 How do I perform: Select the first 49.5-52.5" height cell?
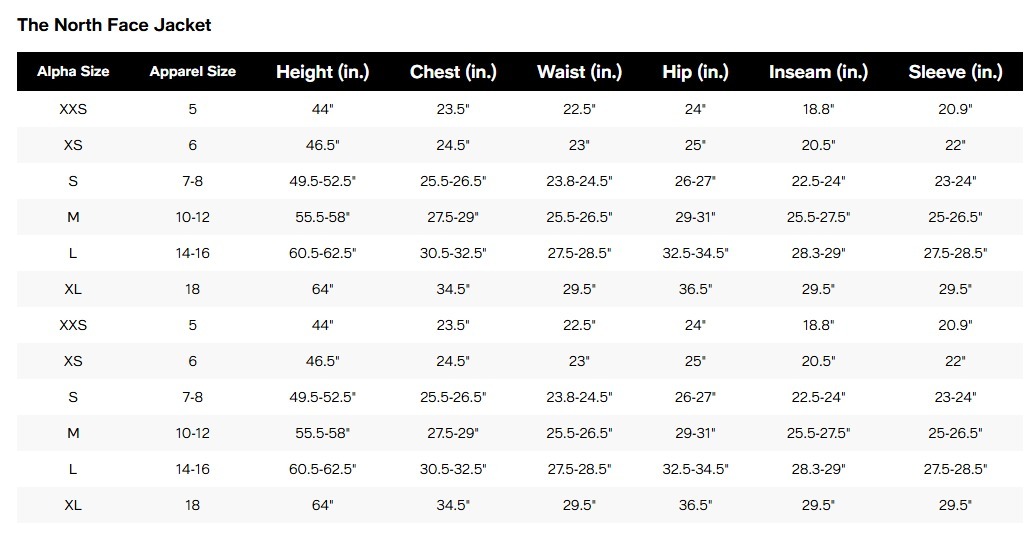click(322, 181)
